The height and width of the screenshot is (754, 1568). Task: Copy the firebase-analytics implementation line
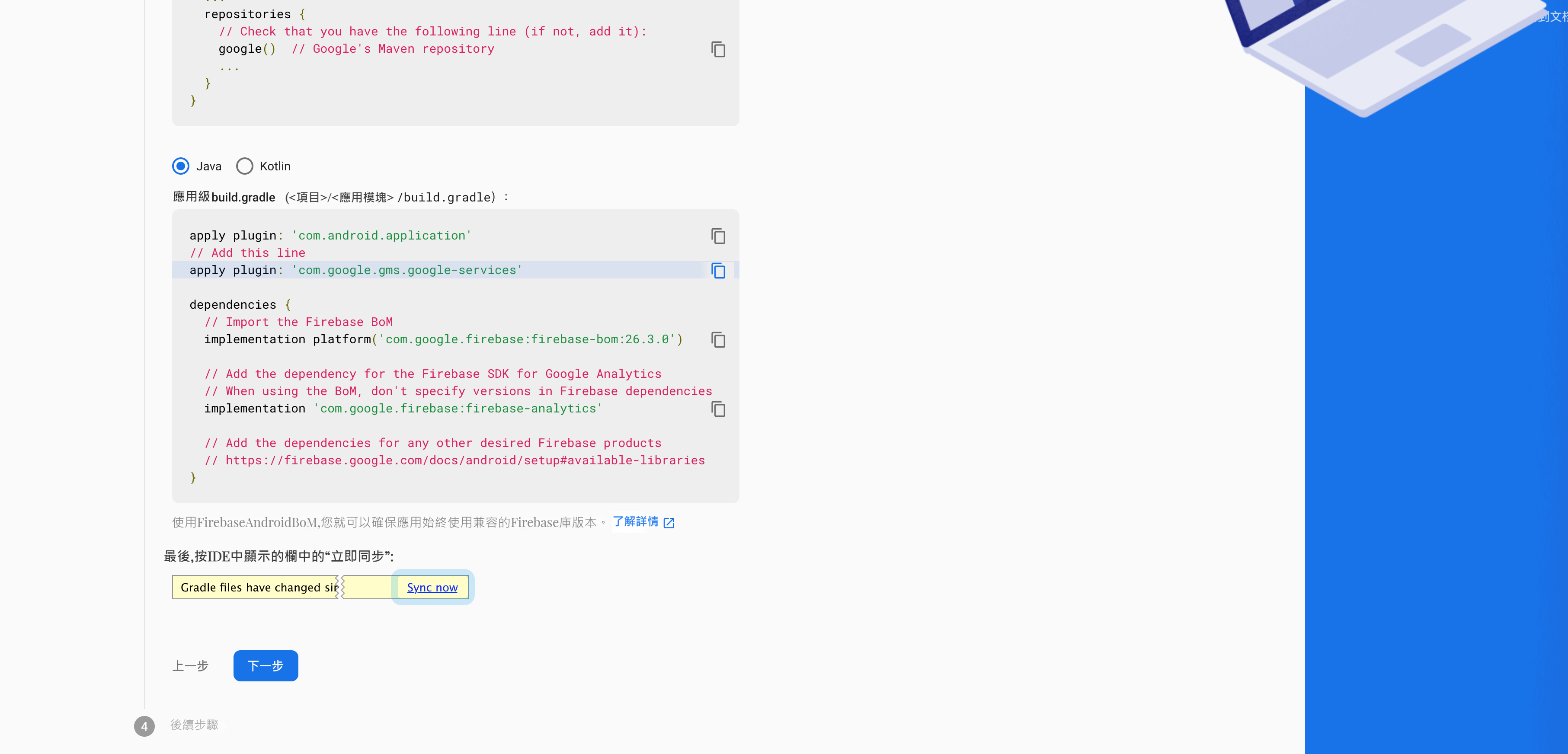tap(718, 409)
